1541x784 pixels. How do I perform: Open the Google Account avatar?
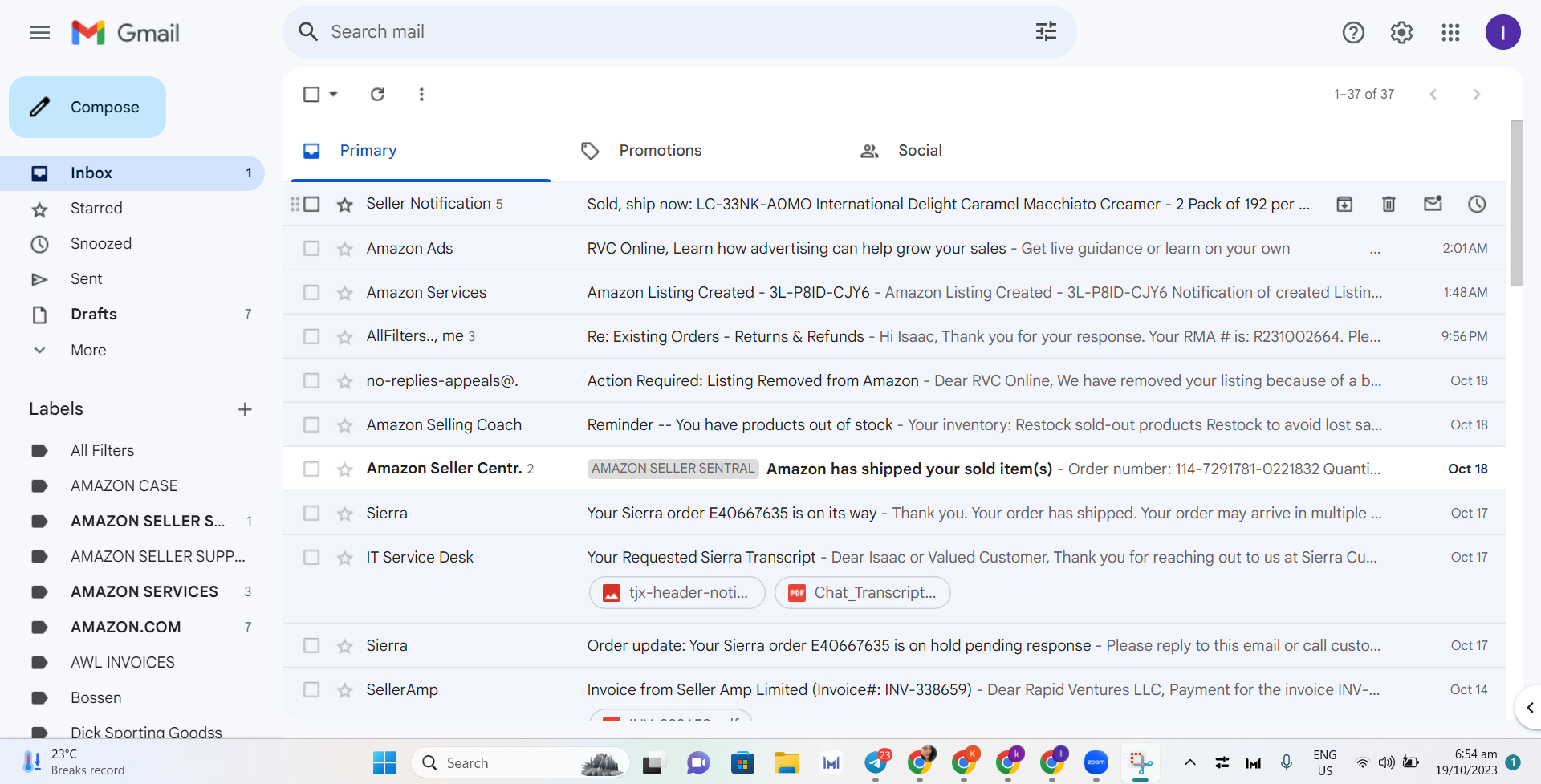pyautogui.click(x=1502, y=32)
